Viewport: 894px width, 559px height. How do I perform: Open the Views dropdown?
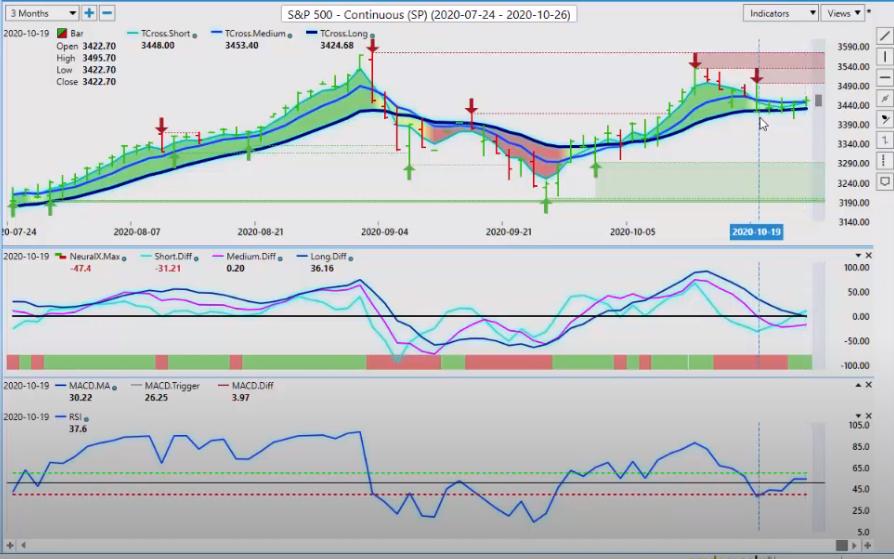click(x=843, y=13)
